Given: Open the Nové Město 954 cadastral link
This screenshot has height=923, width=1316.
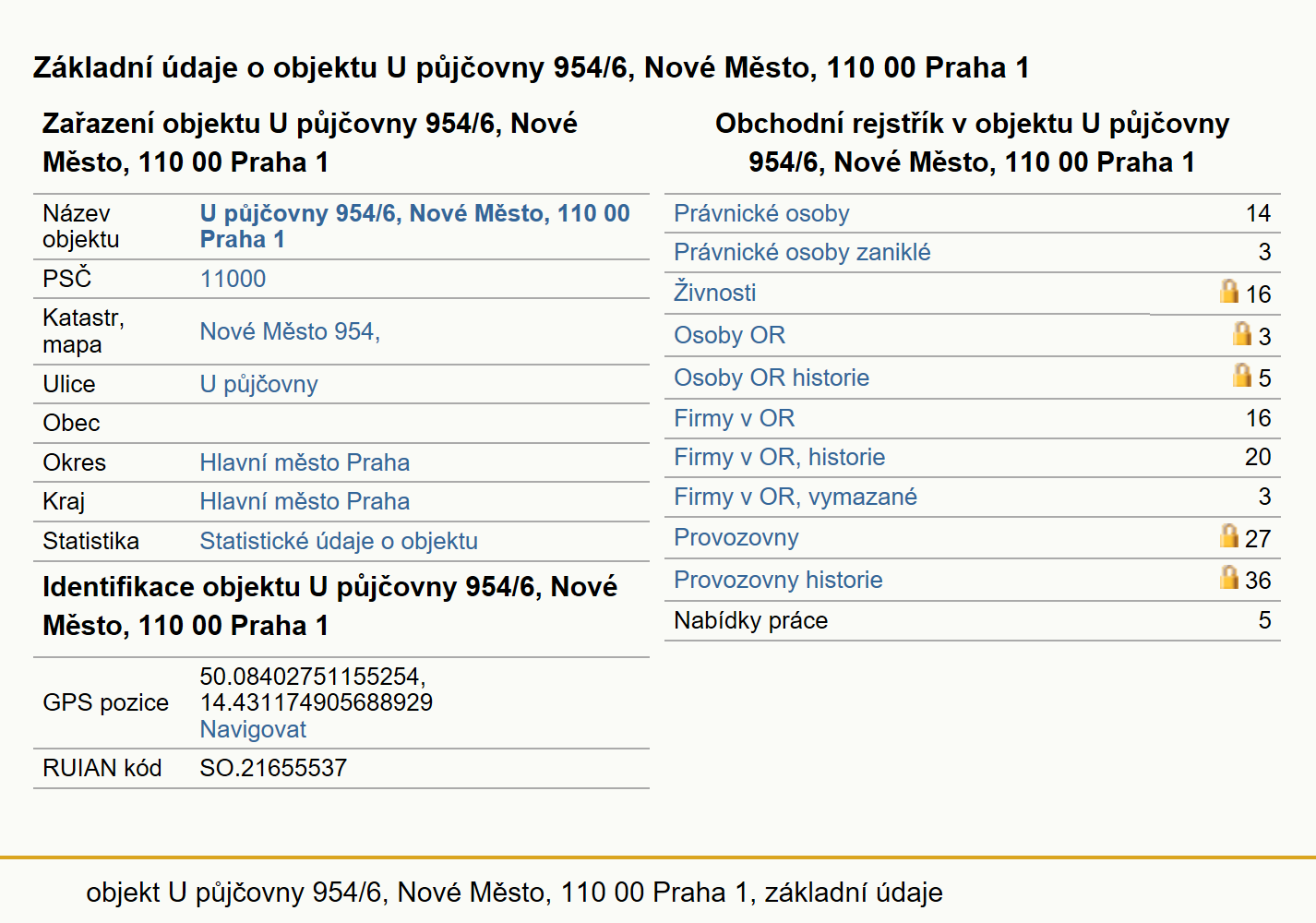Looking at the screenshot, I should 290,331.
